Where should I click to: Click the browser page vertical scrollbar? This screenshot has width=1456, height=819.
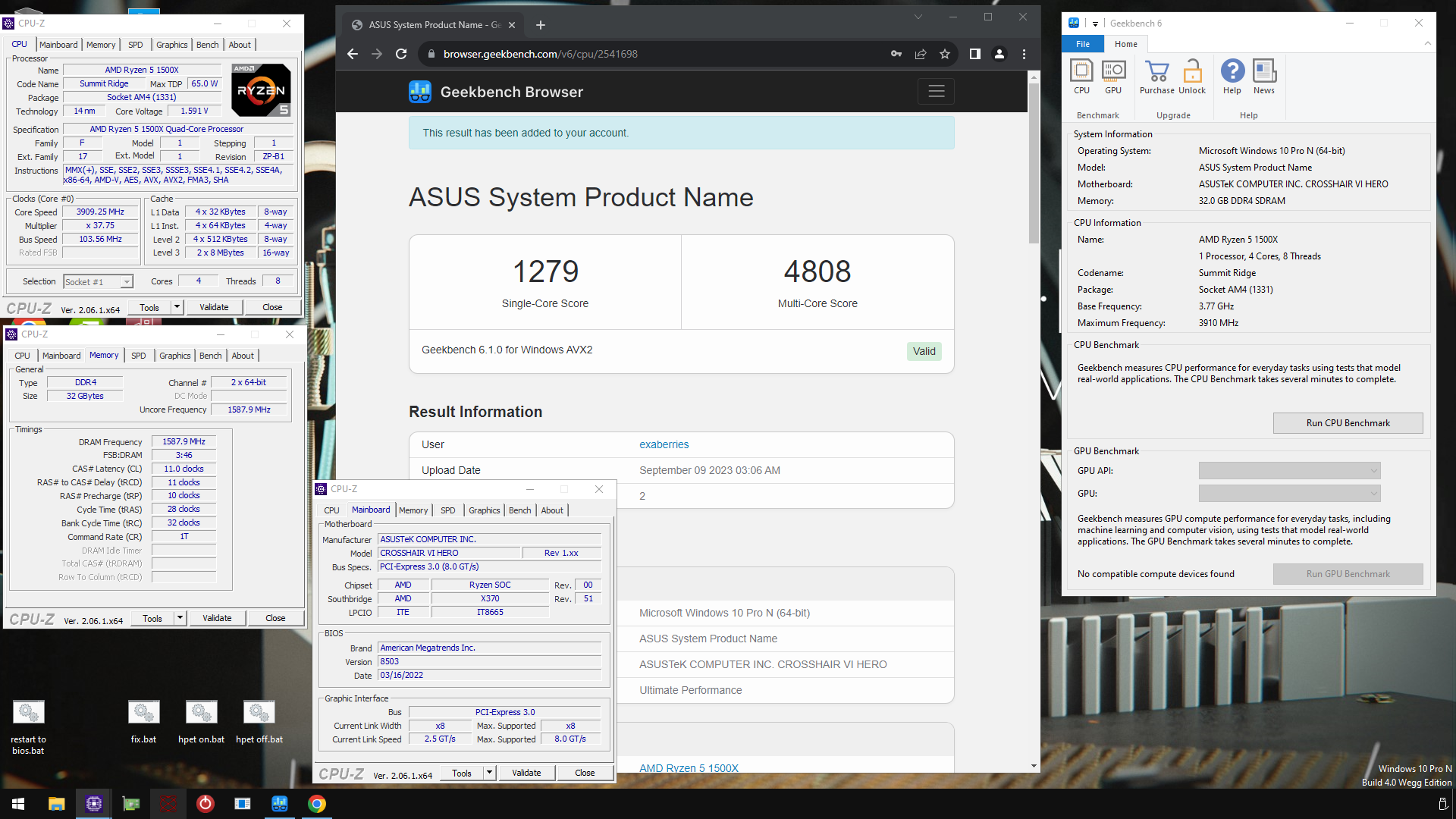[x=1034, y=163]
